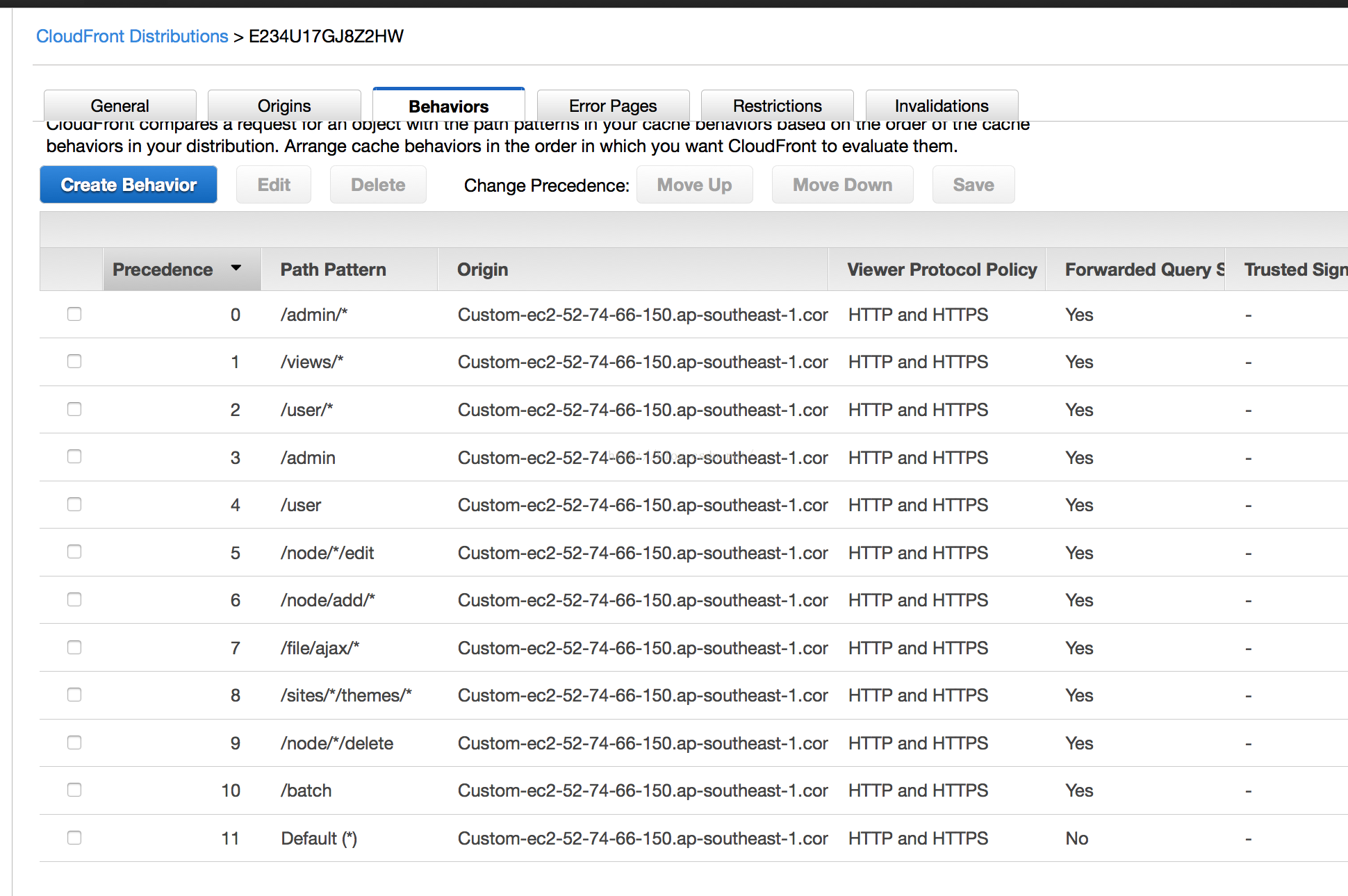The width and height of the screenshot is (1348, 896).
Task: Click the Create Behavior button
Action: click(129, 185)
